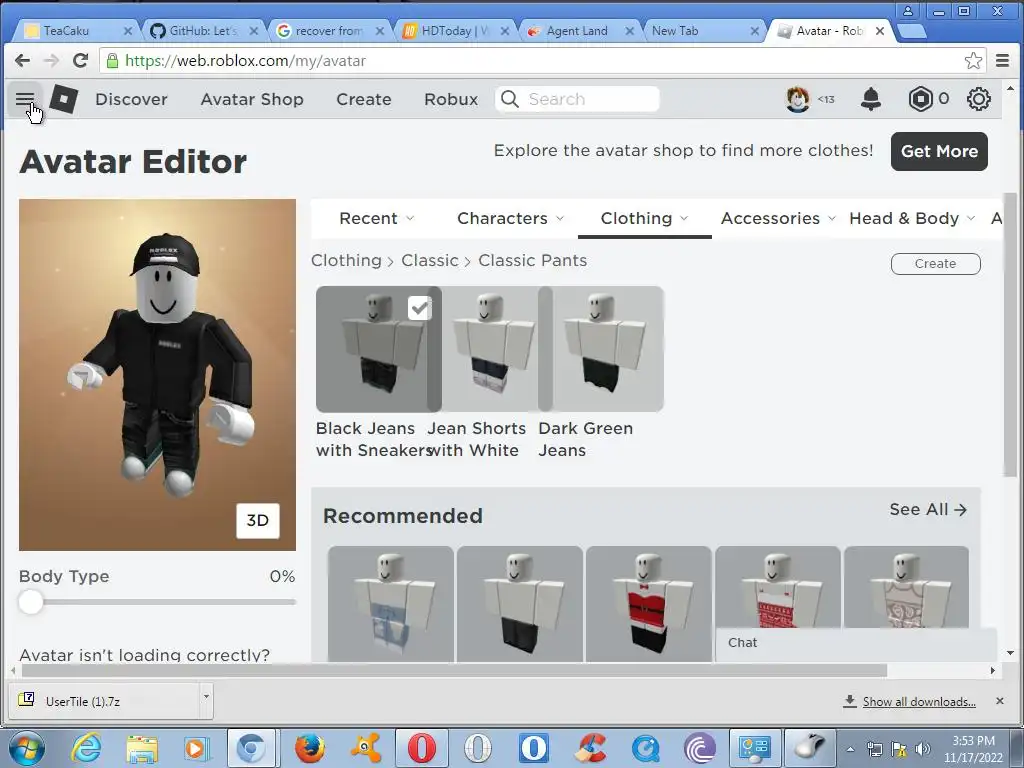Open the Chat panel

(x=856, y=643)
